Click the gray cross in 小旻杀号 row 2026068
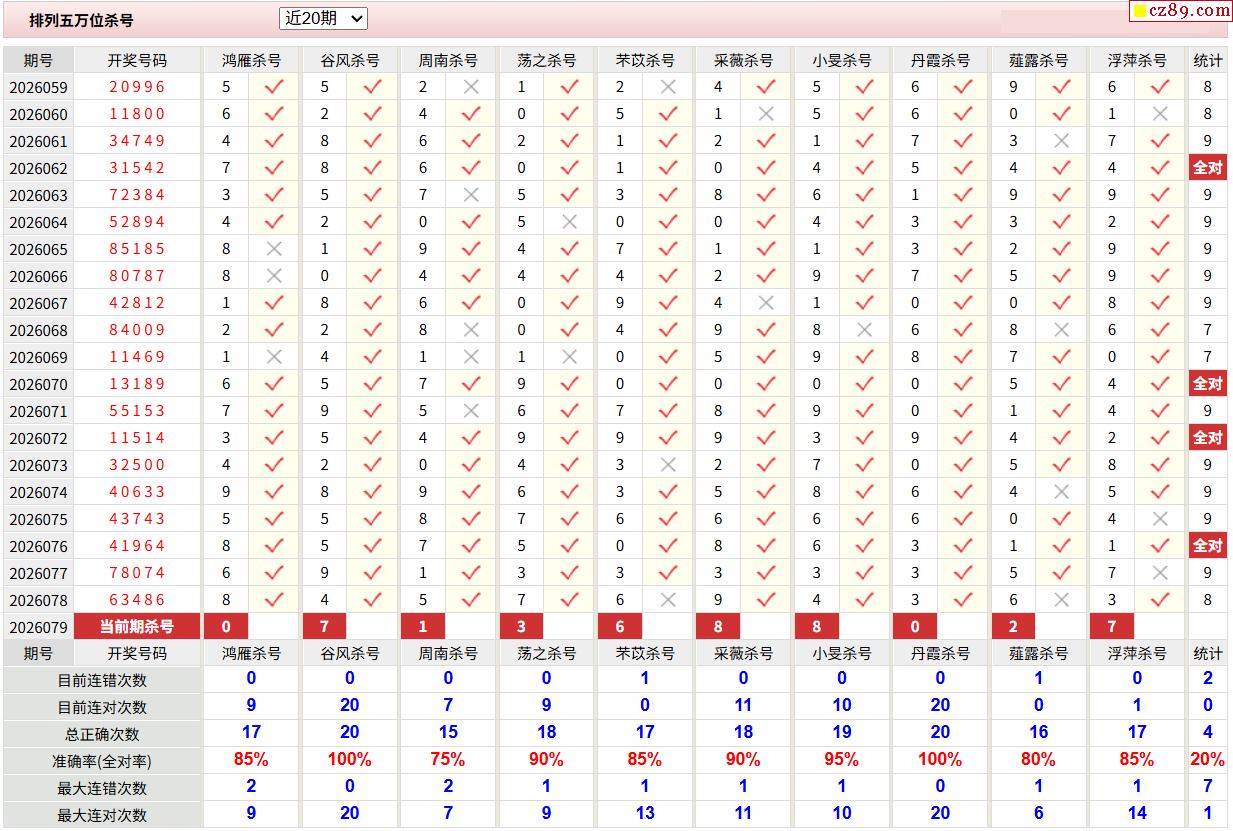The width and height of the screenshot is (1233, 831). 864,330
